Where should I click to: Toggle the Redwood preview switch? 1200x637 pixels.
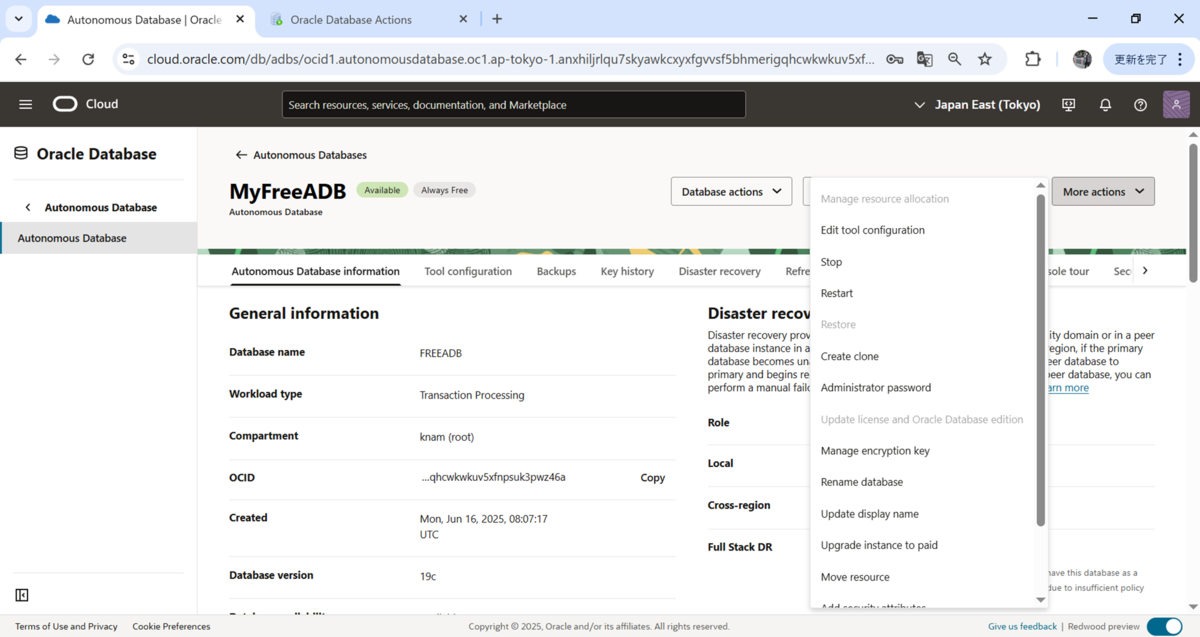coord(1164,626)
